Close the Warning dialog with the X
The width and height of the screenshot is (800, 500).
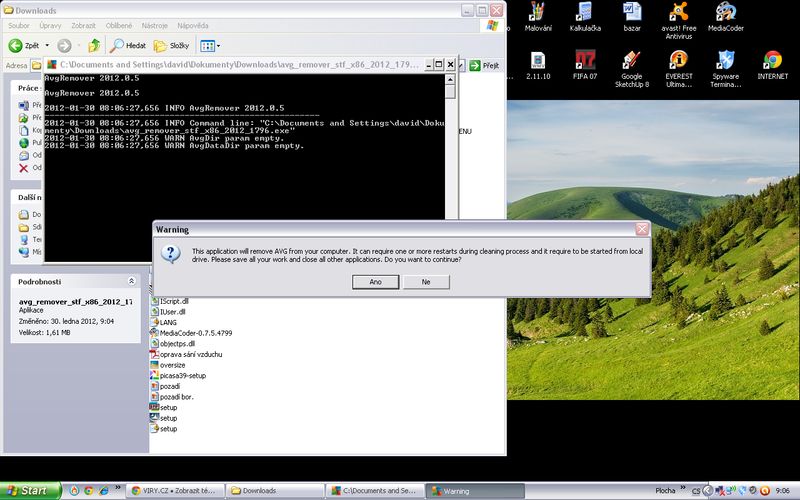pyautogui.click(x=642, y=229)
